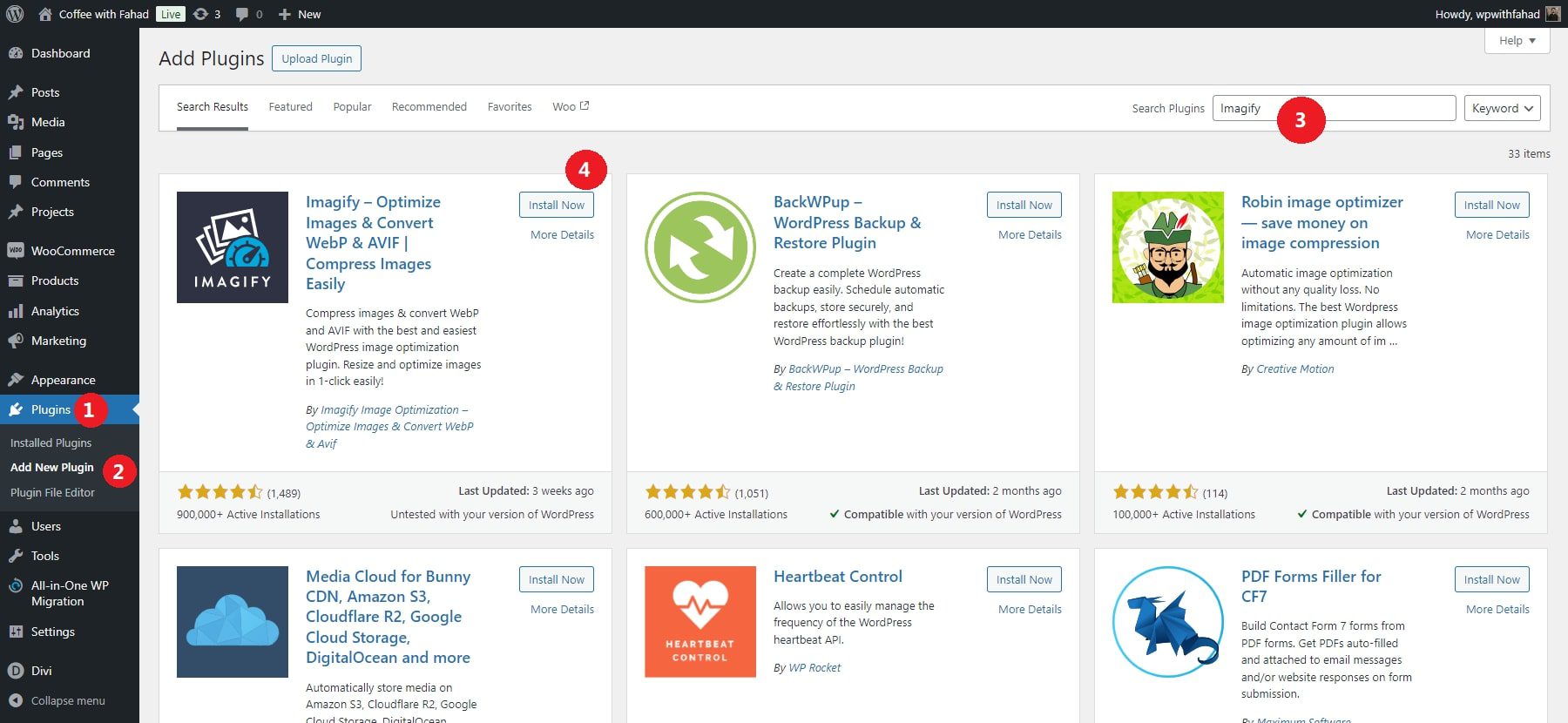
Task: Click the Collapse menu arrow icon
Action: [16, 700]
